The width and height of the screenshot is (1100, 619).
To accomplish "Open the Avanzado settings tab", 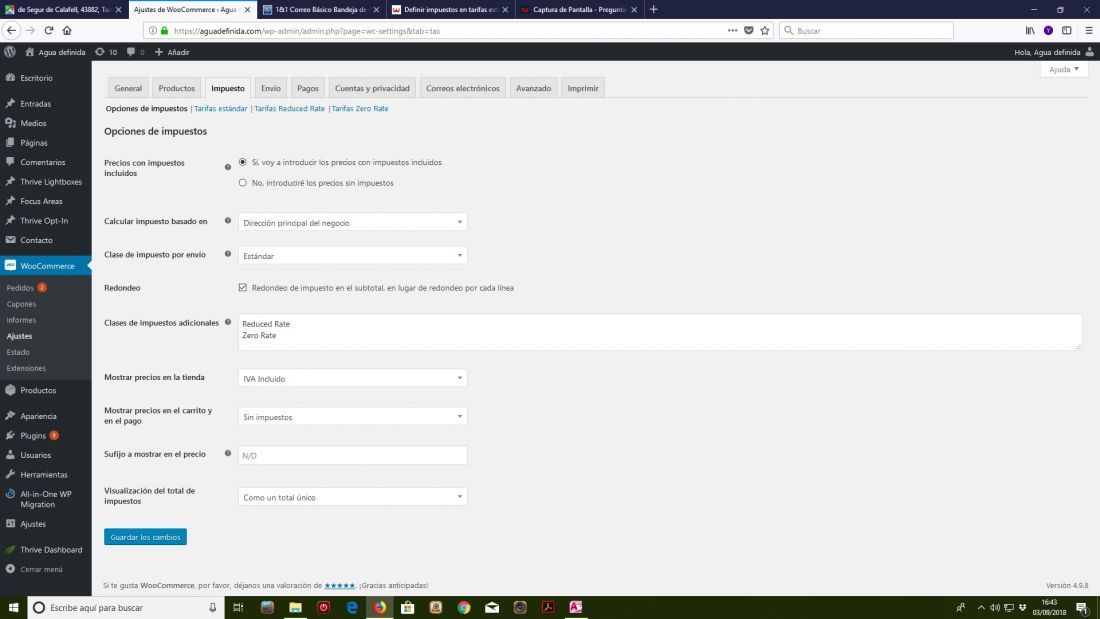I will 533,88.
